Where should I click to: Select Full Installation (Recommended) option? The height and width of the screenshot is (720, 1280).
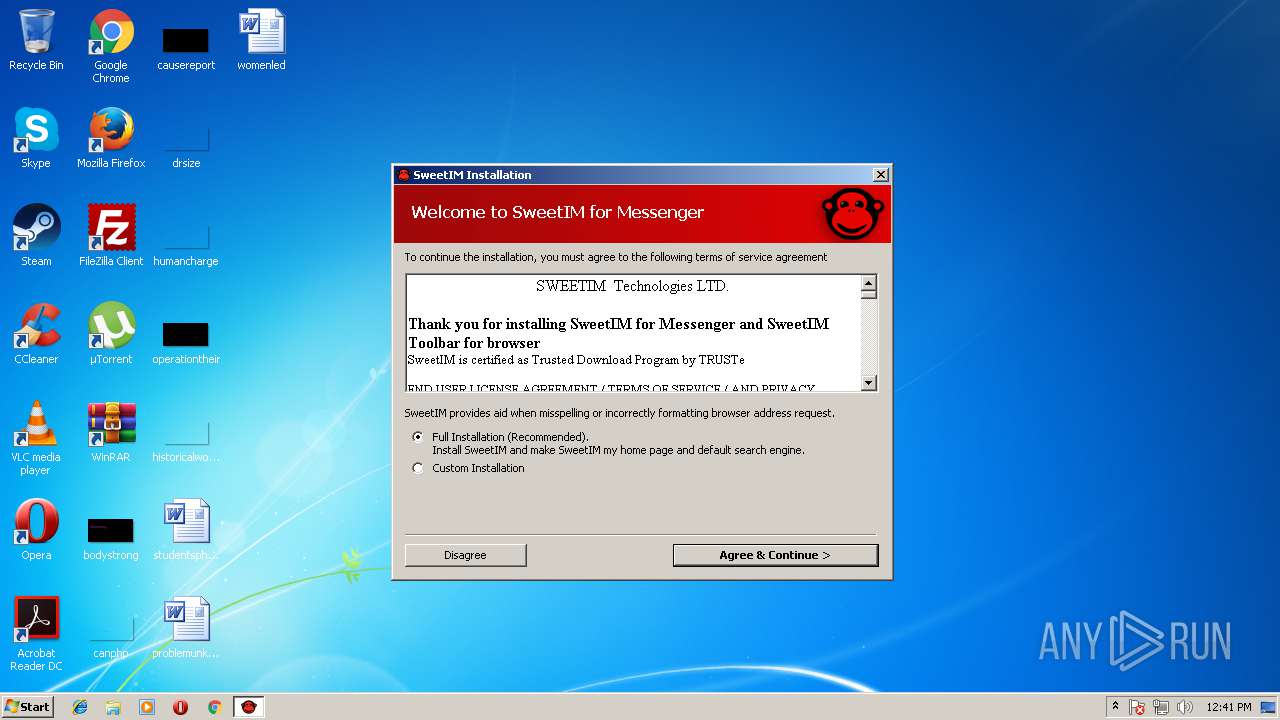(418, 437)
